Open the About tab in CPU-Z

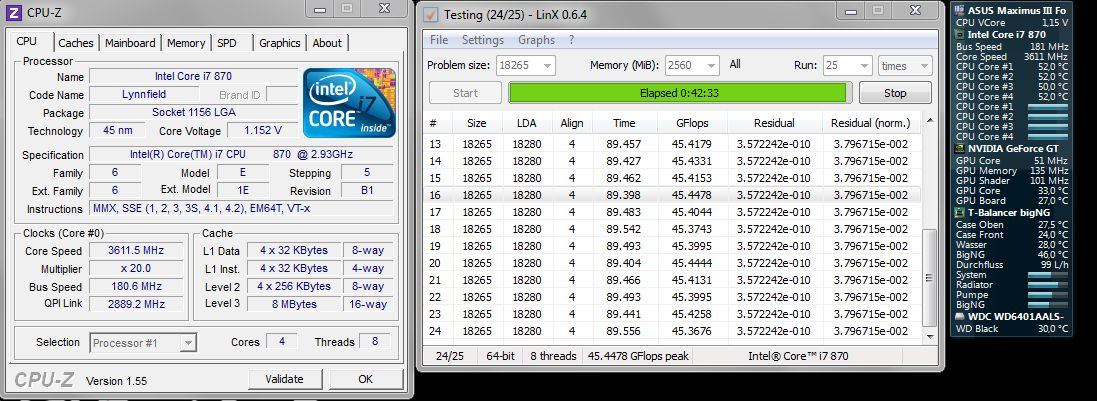(x=327, y=43)
